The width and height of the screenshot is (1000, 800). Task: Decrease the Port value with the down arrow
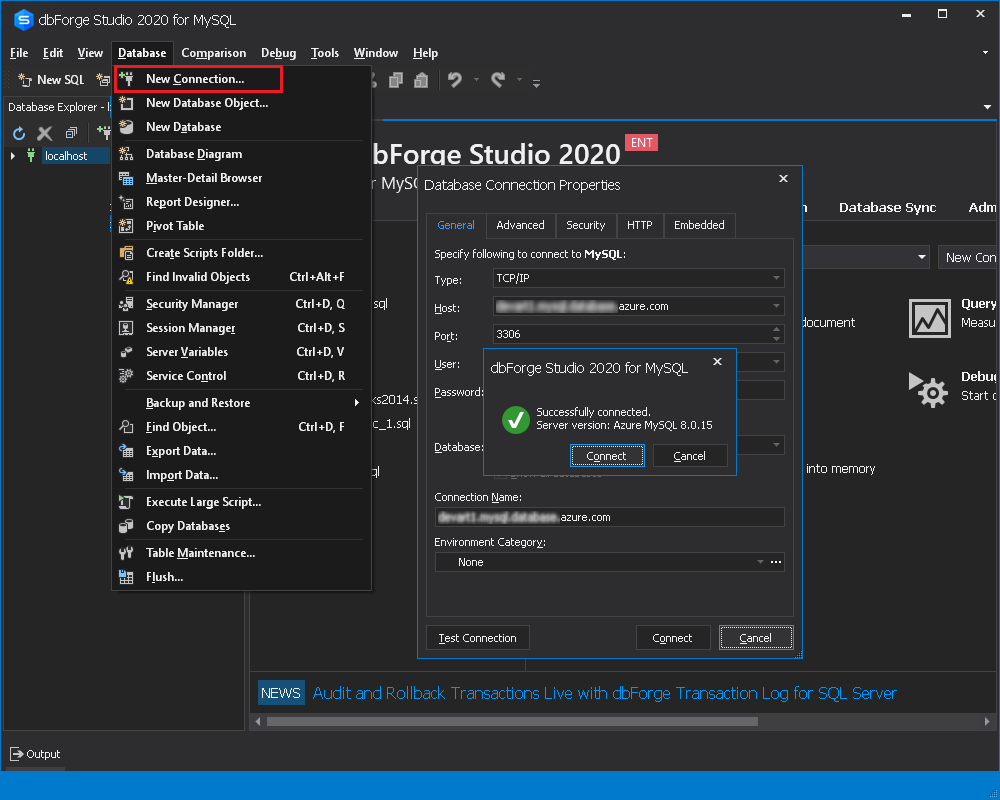coord(776,339)
